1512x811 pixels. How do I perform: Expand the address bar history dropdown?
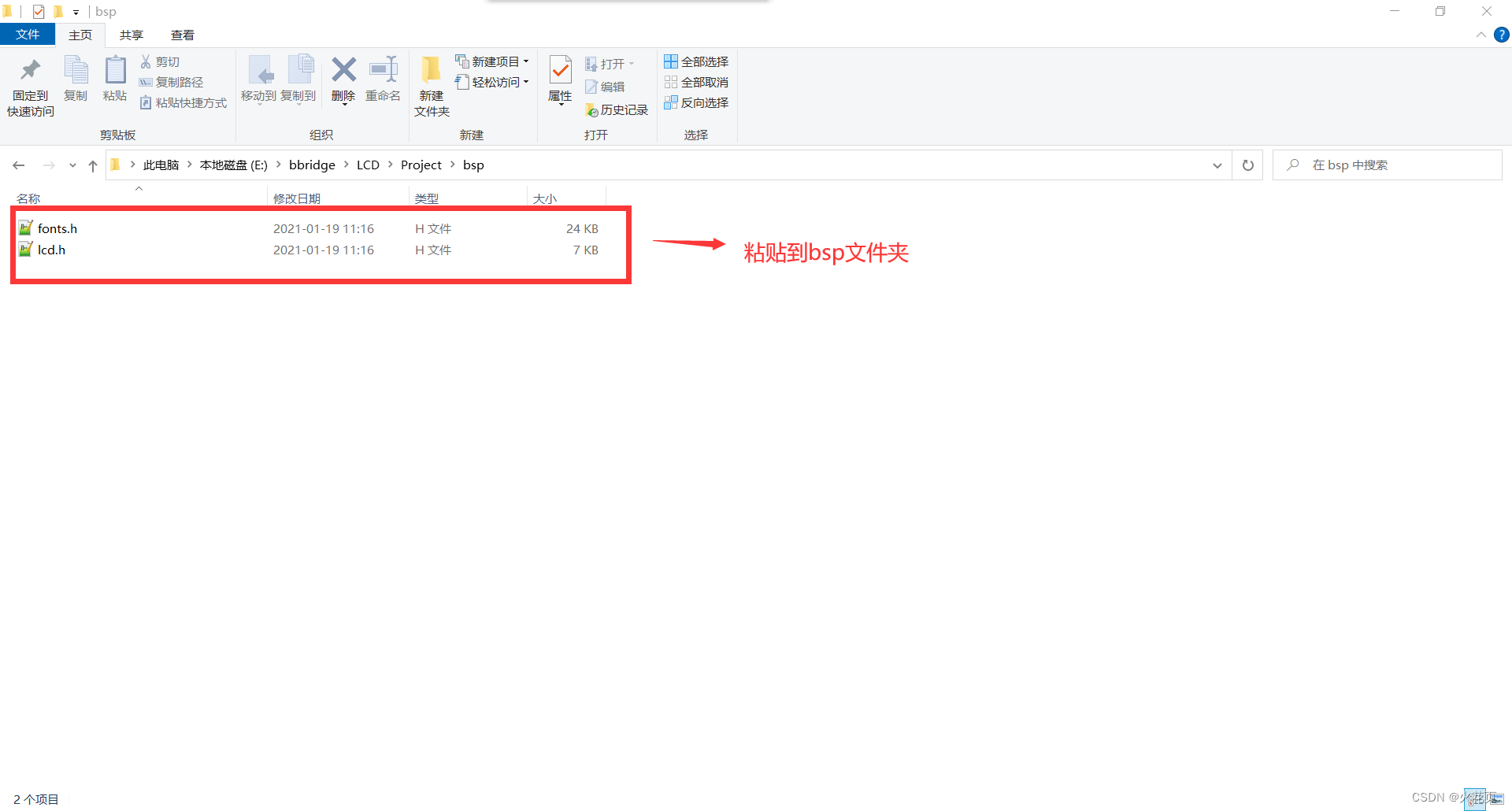tap(1217, 165)
